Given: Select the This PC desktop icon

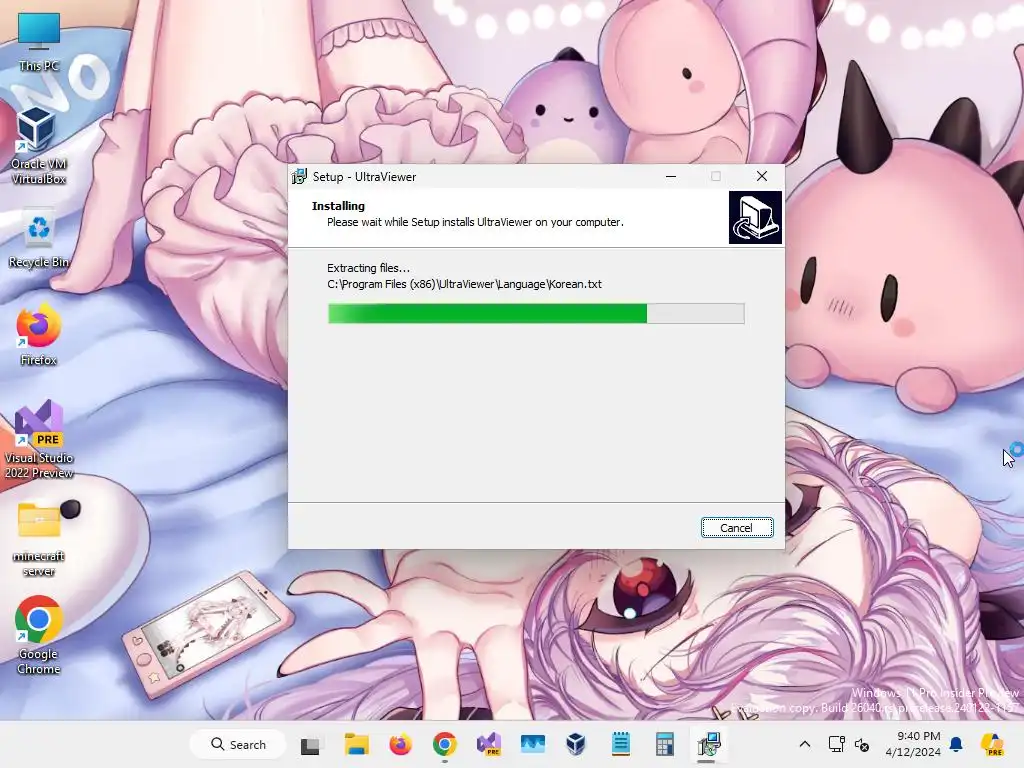Looking at the screenshot, I should coord(39,42).
